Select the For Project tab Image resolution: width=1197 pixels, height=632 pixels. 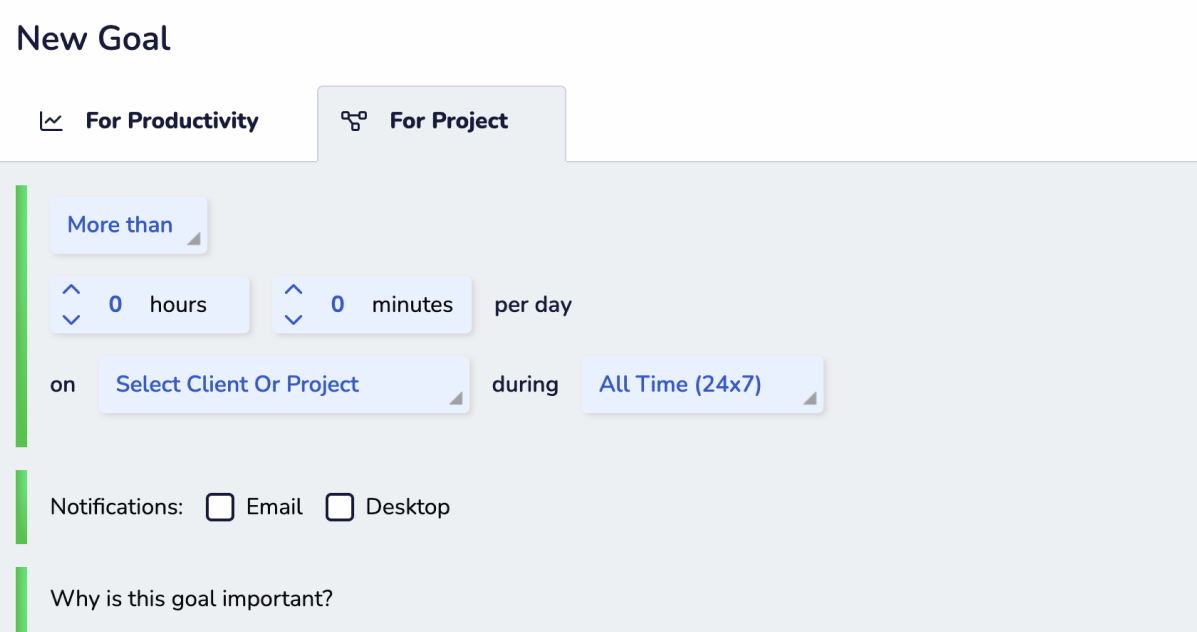coord(448,121)
